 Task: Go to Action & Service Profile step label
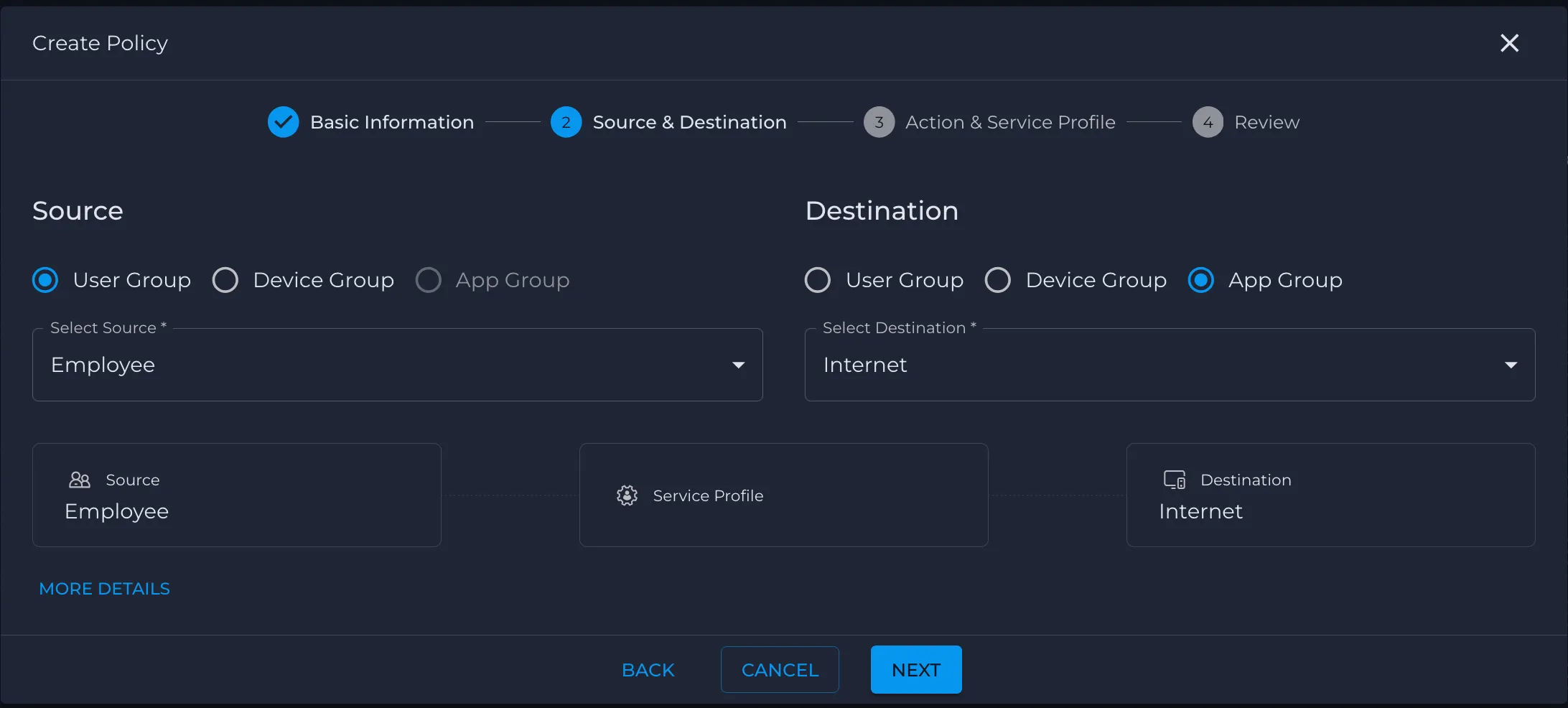[x=1010, y=122]
